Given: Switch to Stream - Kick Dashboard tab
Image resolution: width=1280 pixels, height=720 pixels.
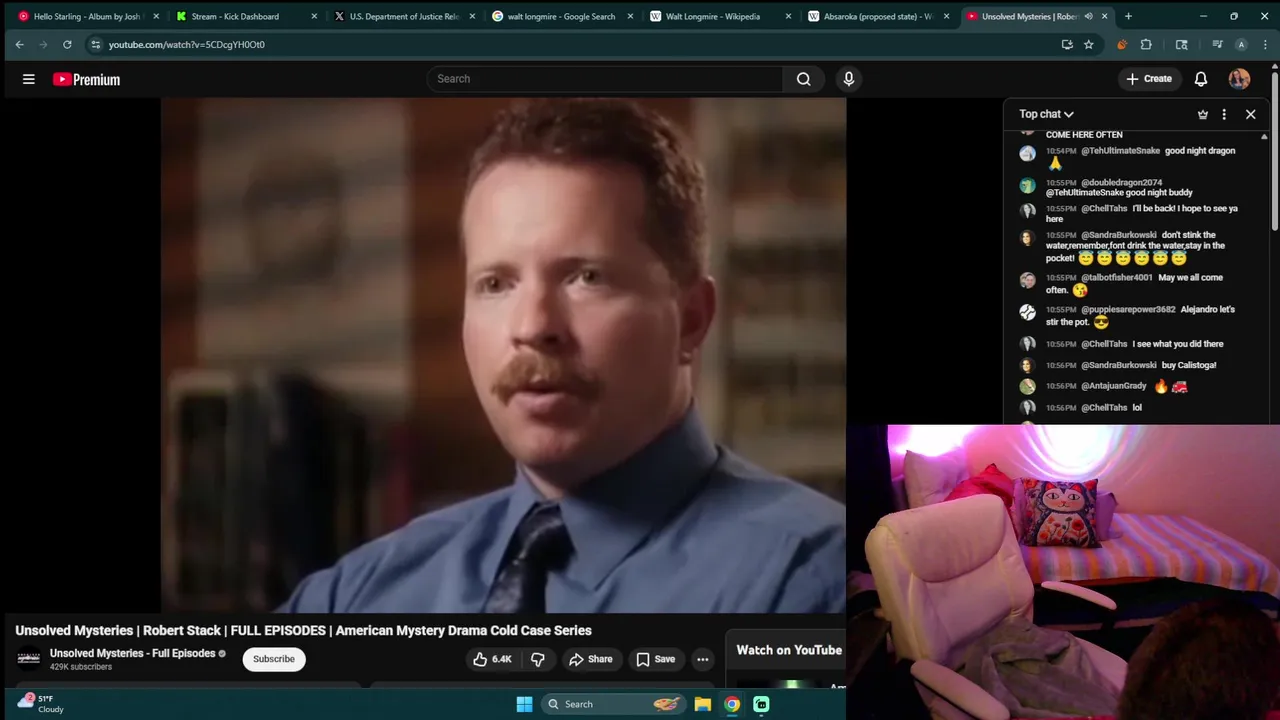Looking at the screenshot, I should pos(245,16).
